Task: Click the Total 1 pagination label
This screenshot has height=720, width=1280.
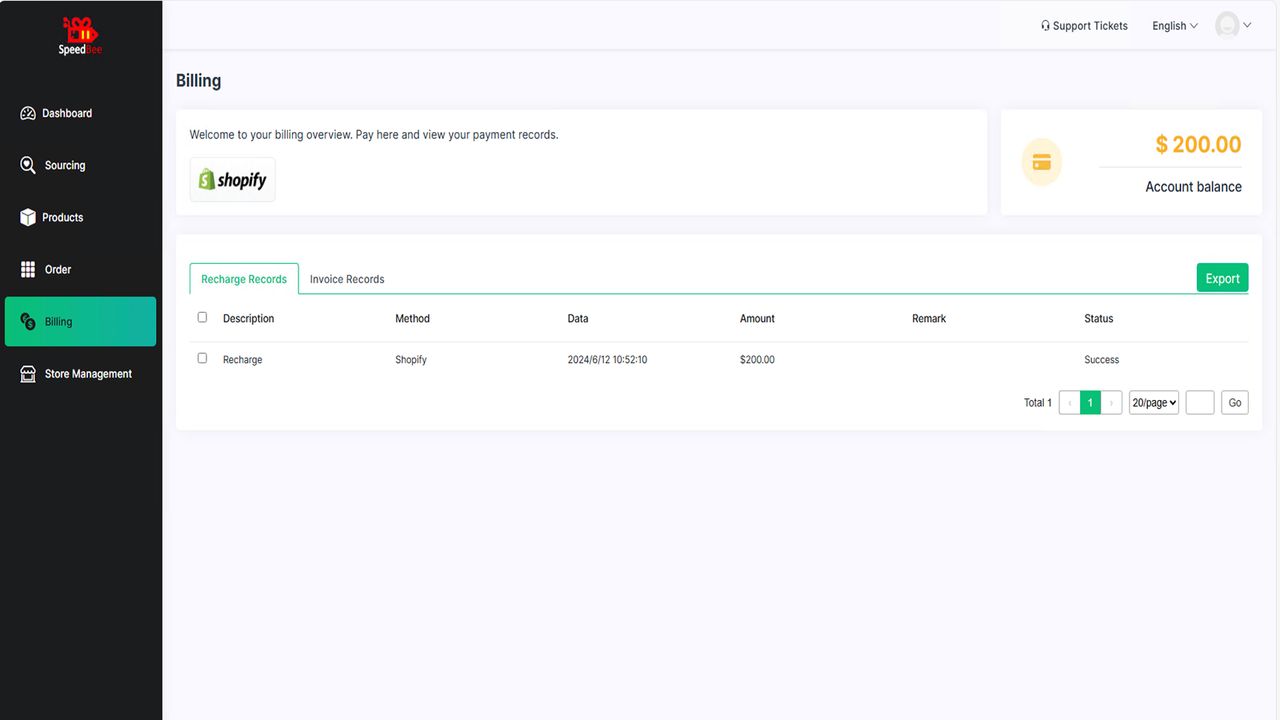Action: [1038, 402]
